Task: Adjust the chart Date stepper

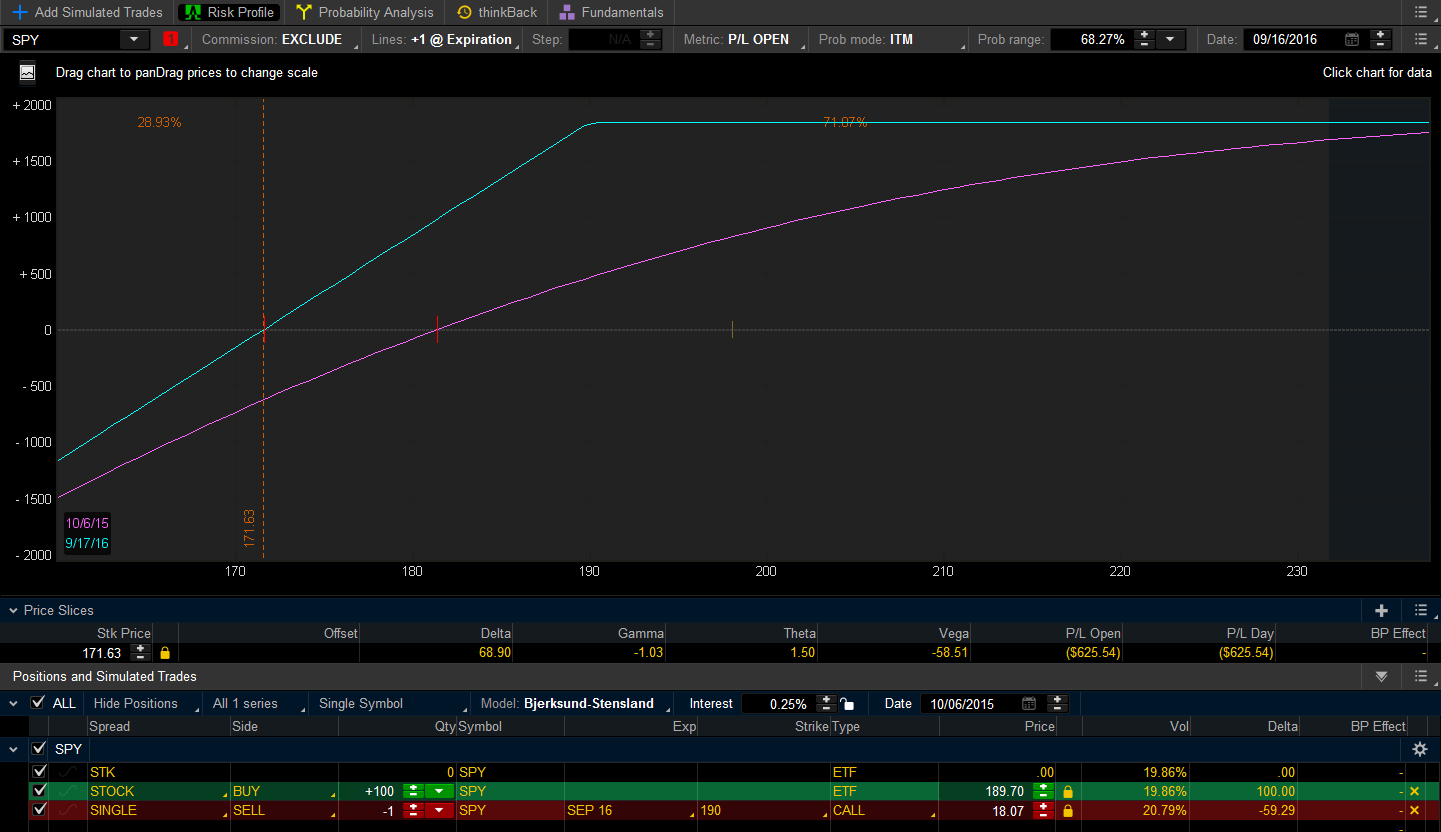Action: click(1381, 39)
